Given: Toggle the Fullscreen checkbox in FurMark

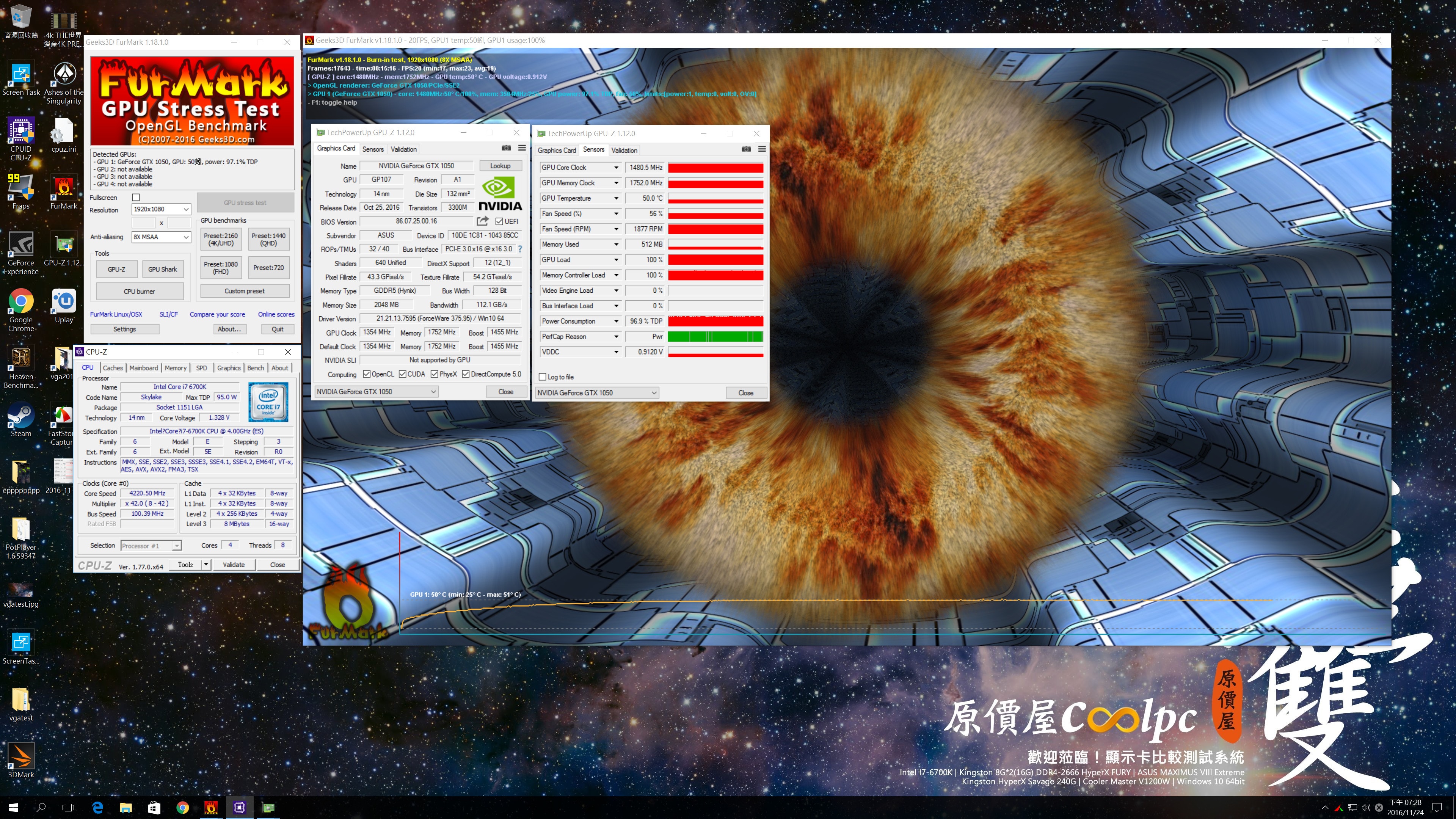Looking at the screenshot, I should tap(136, 197).
